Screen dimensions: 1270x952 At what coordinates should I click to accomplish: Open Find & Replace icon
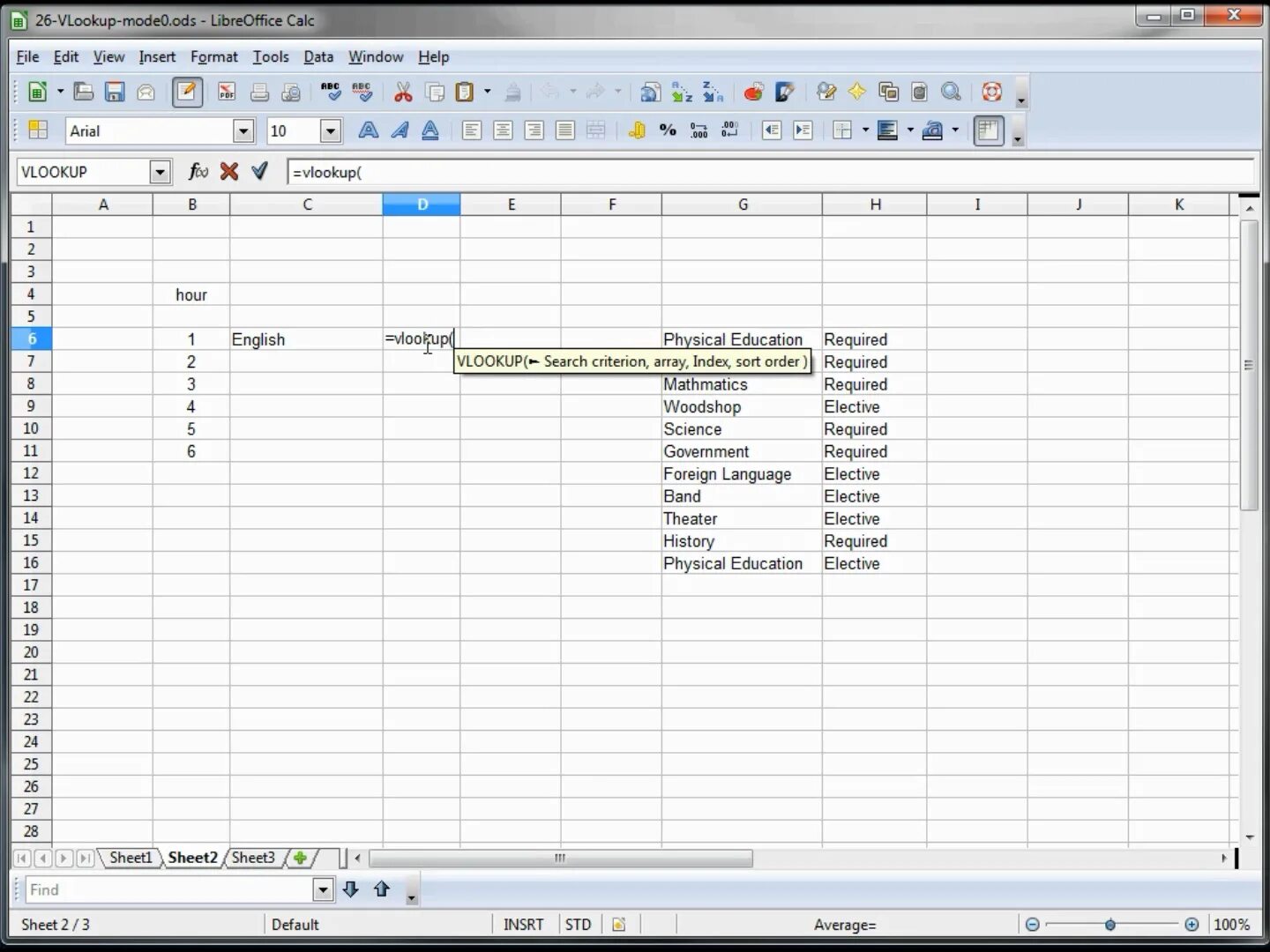point(826,92)
